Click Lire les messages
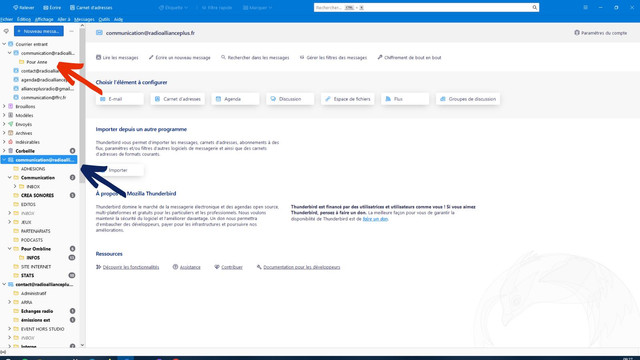 [x=117, y=58]
